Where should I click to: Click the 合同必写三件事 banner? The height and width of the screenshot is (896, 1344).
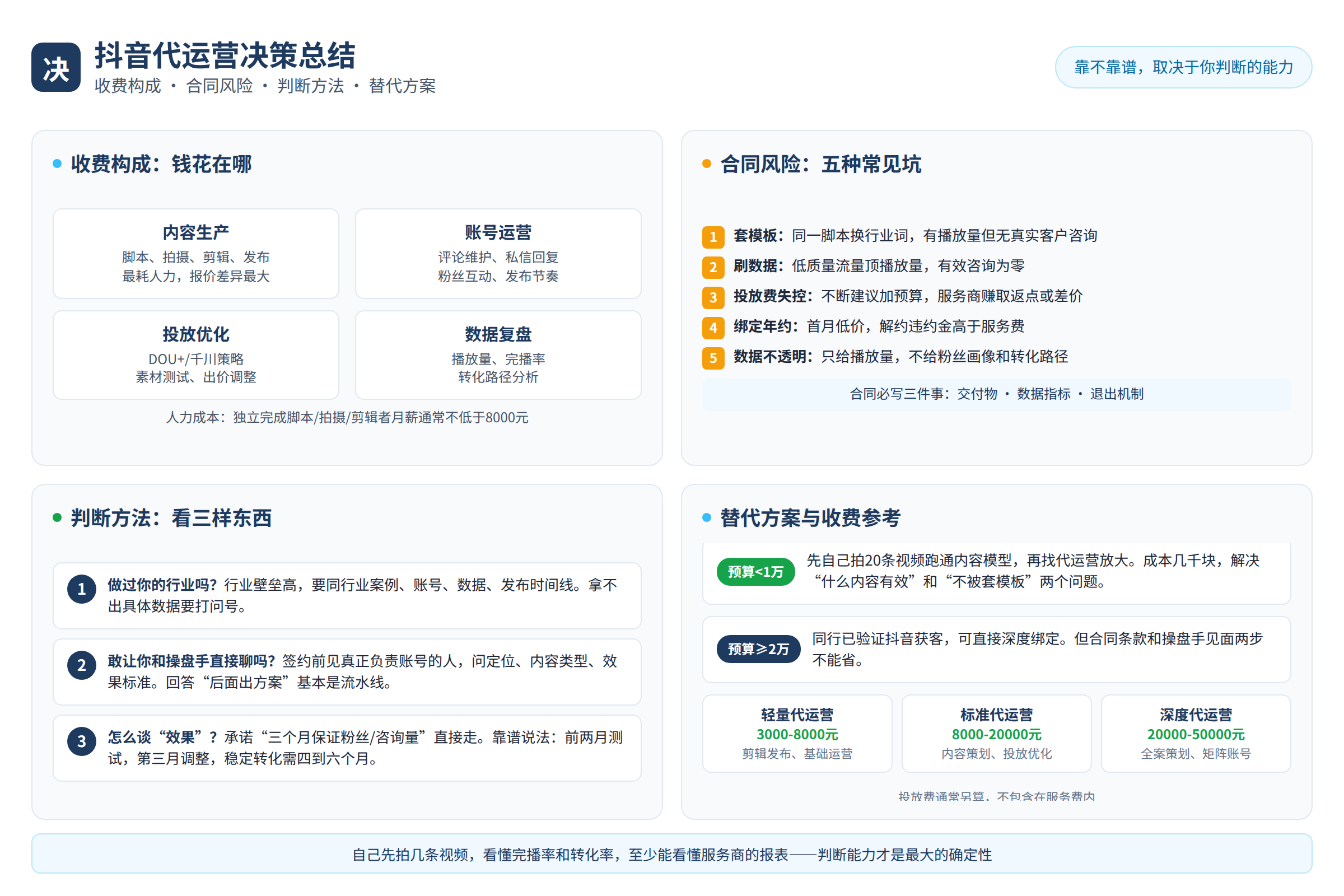click(x=997, y=394)
